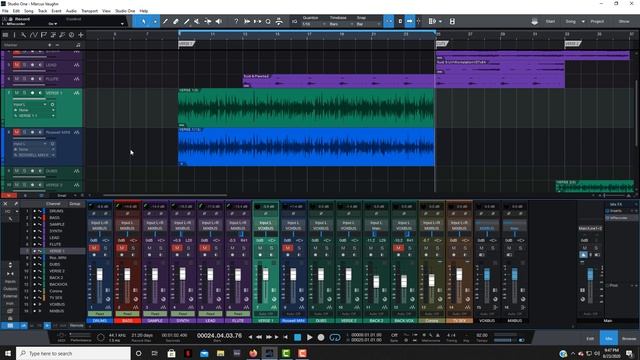
Task: Open the Transport menu
Action: 89,11
